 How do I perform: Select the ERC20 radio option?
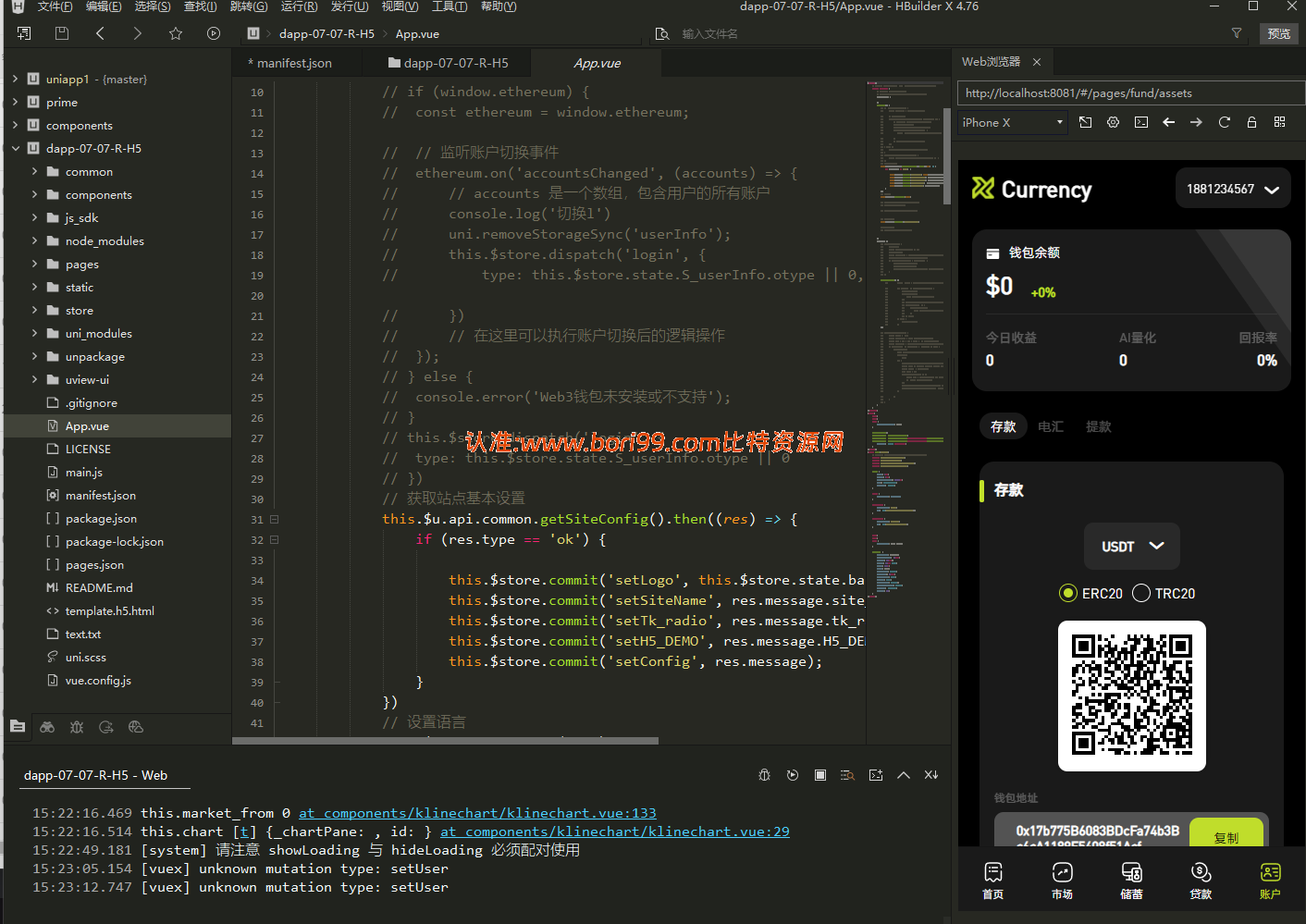click(x=1068, y=593)
